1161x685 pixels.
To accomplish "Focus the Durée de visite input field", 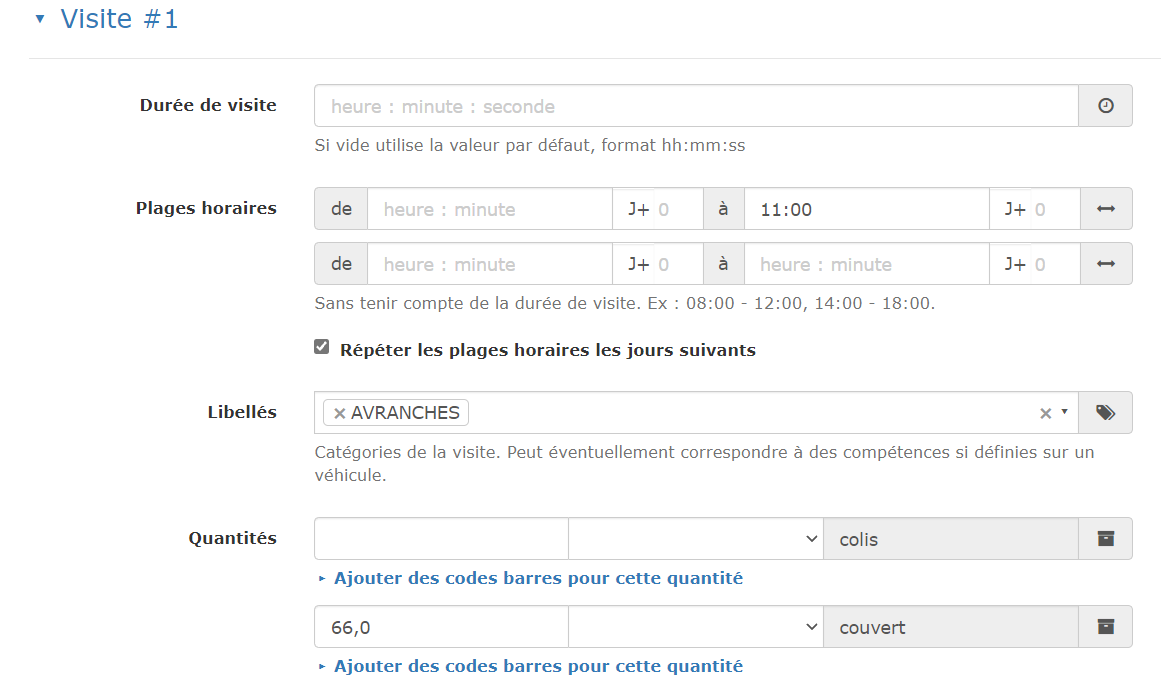I will coord(696,106).
